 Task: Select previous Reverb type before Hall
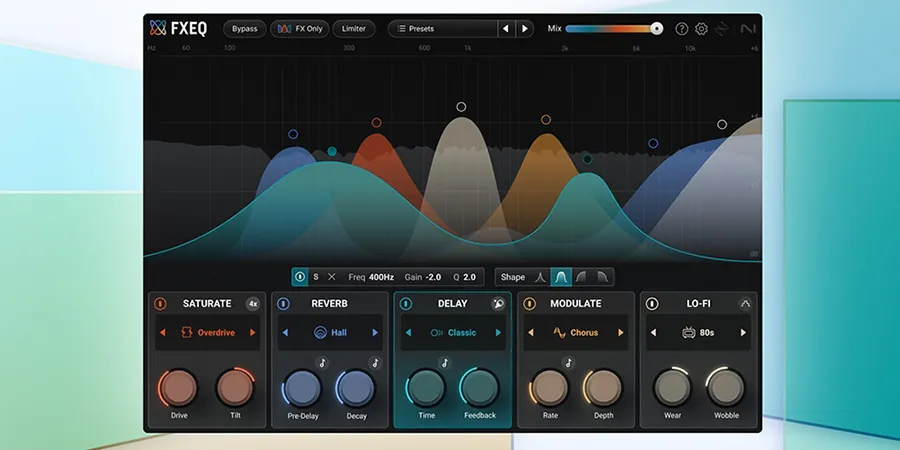pyautogui.click(x=285, y=332)
